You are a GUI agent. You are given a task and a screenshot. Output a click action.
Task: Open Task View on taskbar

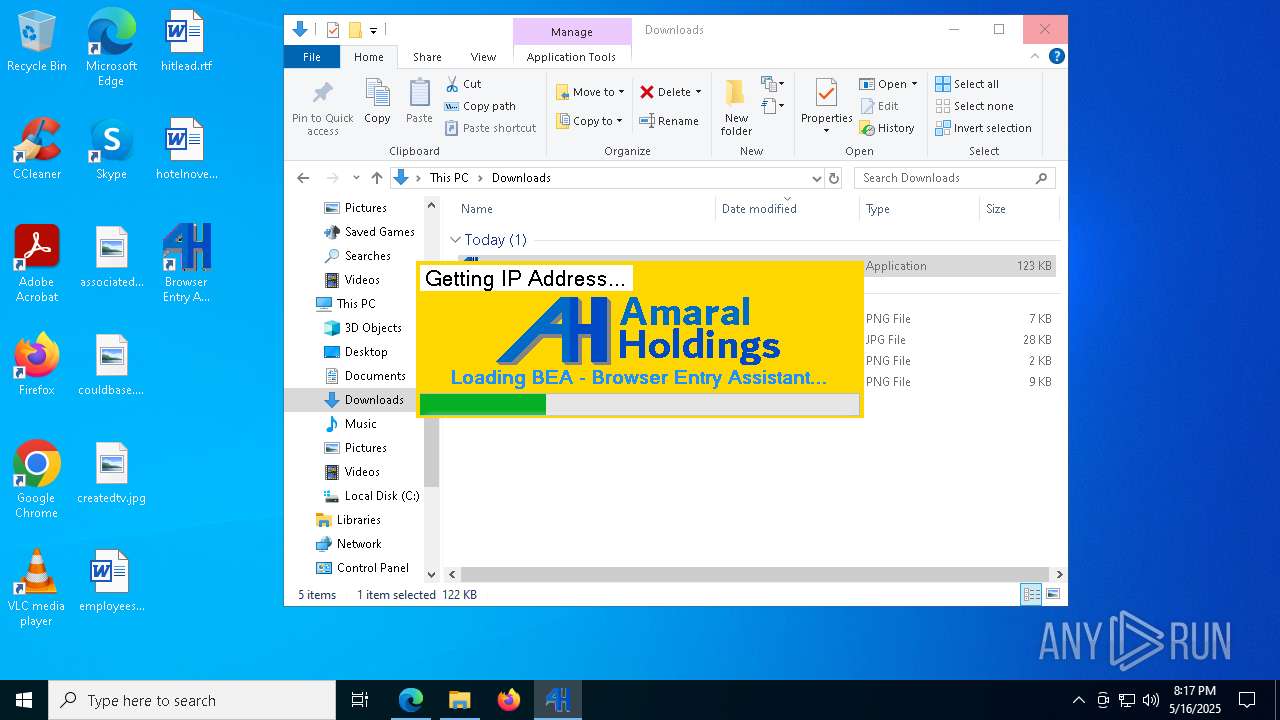pyautogui.click(x=360, y=700)
